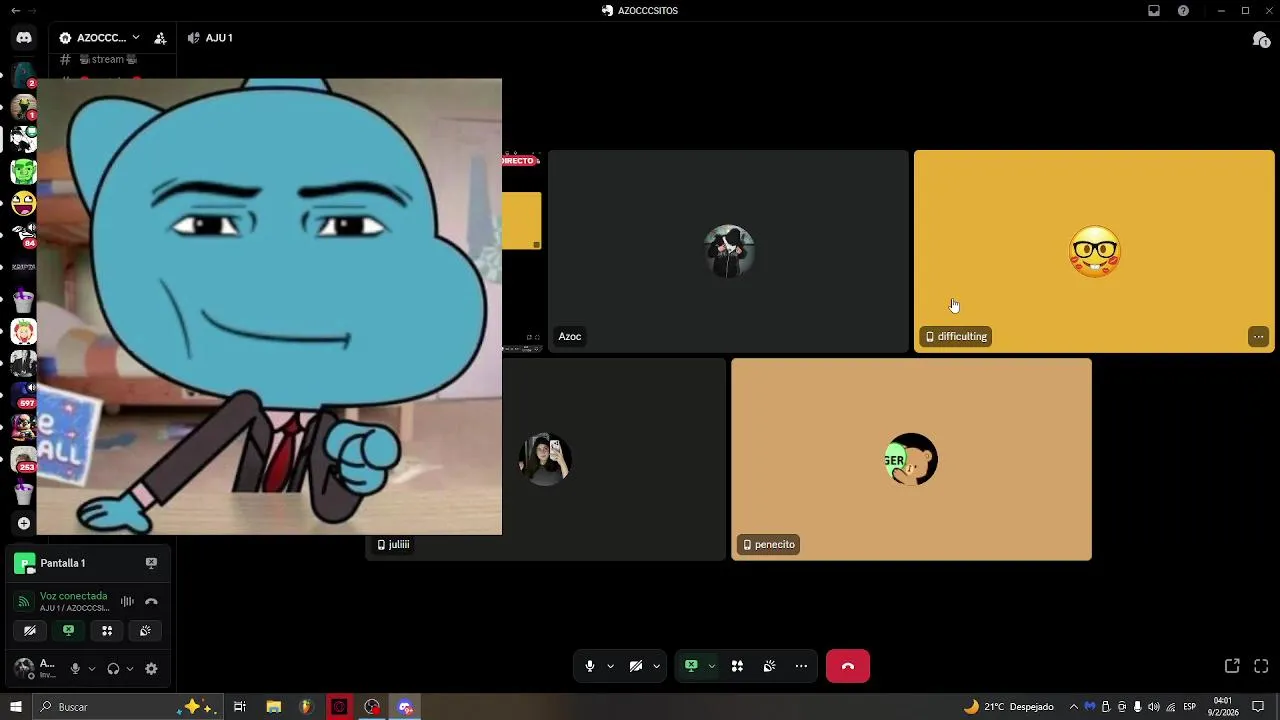The width and height of the screenshot is (1280, 720).
Task: Click Voz conectada status text
Action: pos(73,596)
